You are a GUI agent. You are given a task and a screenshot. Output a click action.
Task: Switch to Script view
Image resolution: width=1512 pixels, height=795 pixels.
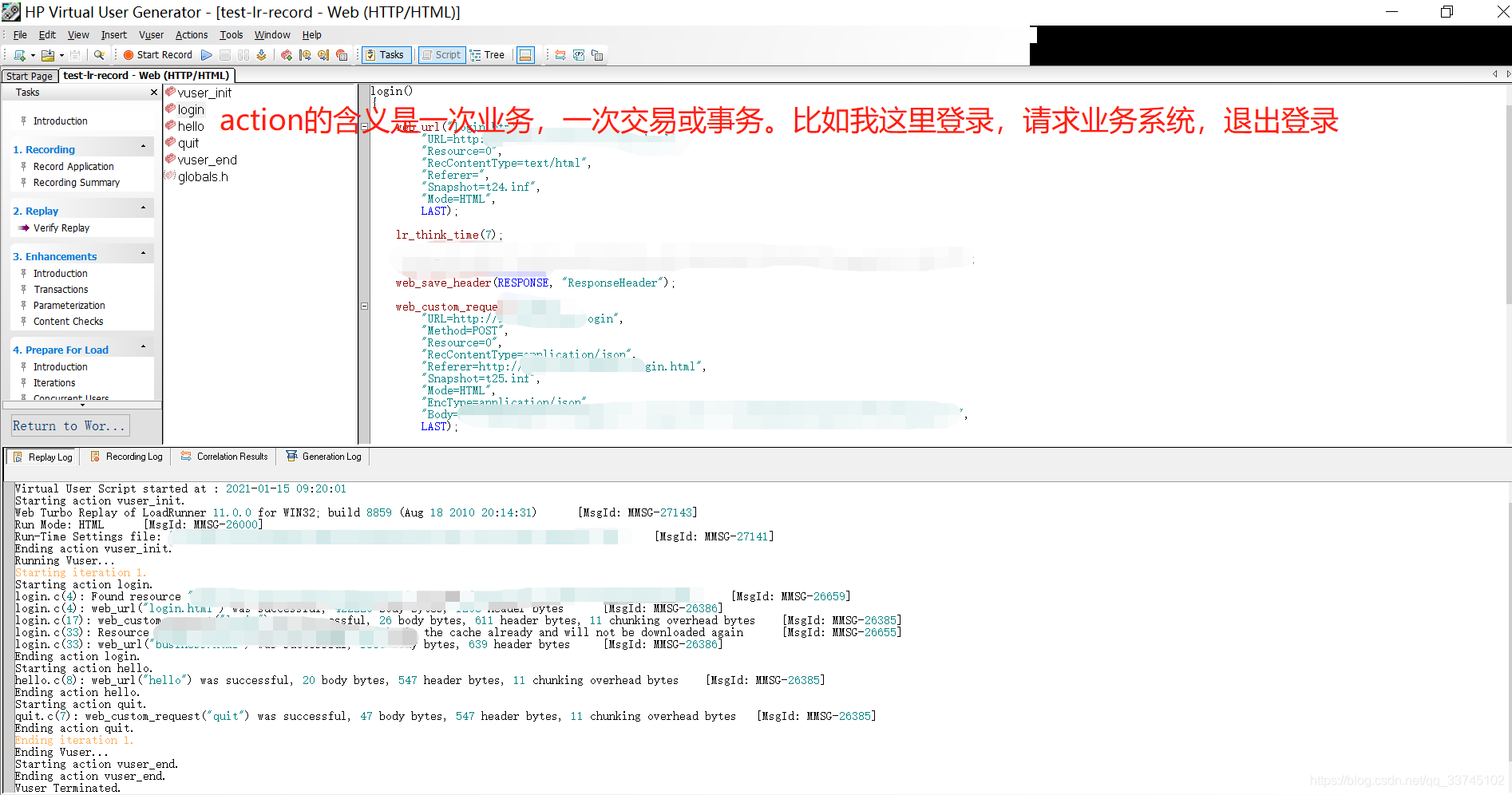tap(441, 55)
